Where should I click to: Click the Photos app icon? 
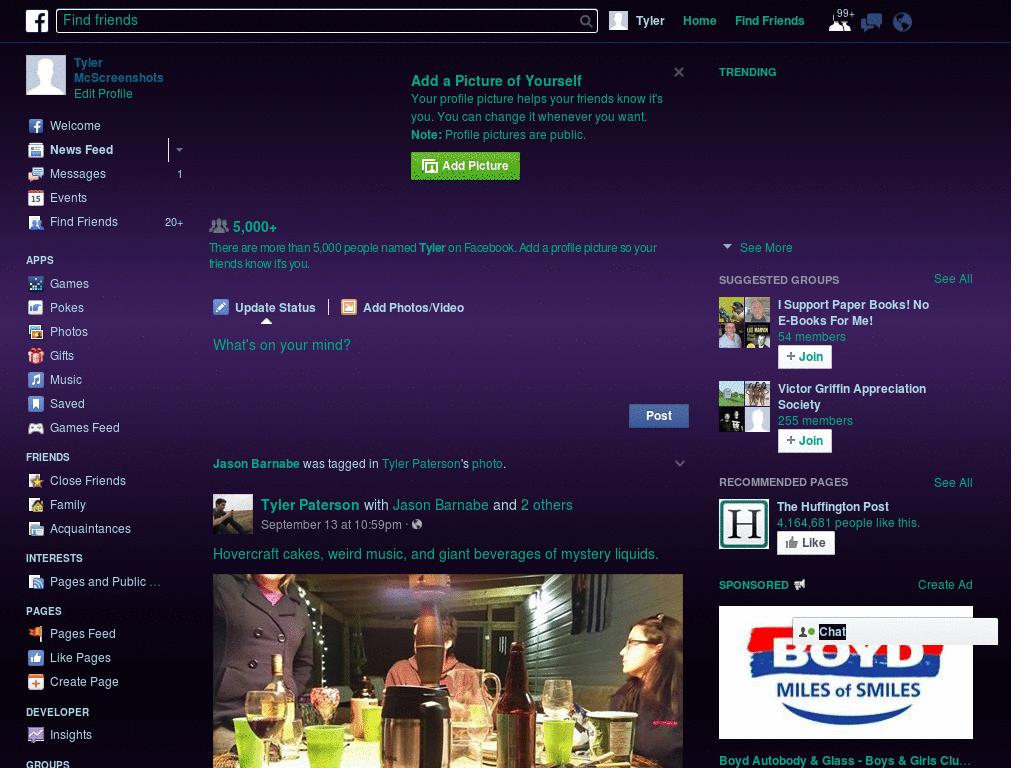pos(36,332)
